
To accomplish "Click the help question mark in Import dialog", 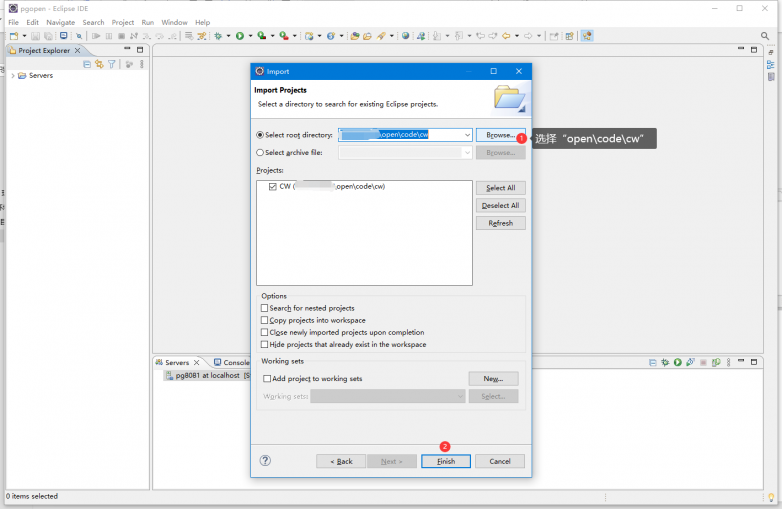I will [x=265, y=461].
